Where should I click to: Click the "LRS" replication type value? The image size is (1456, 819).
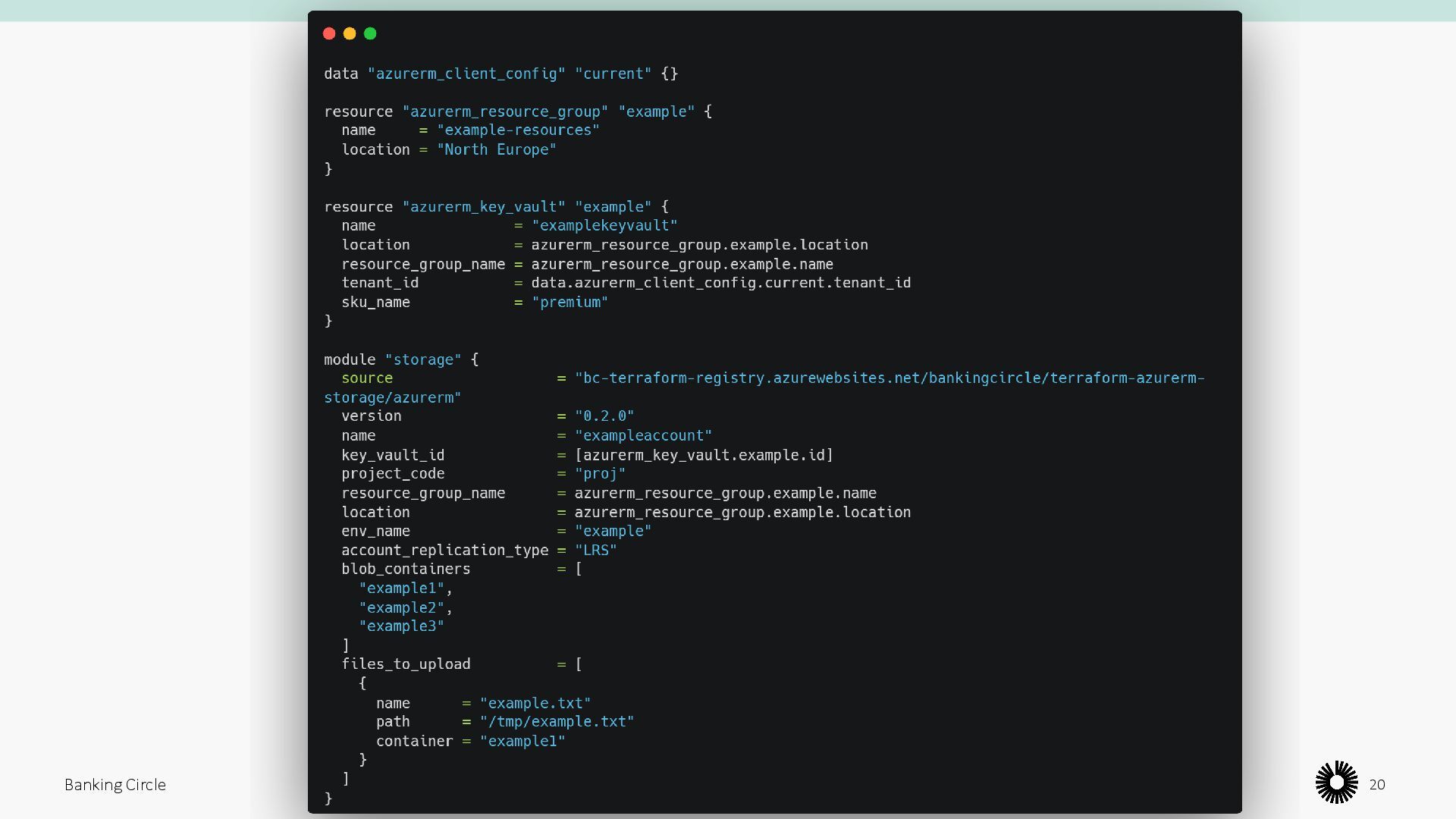[595, 551]
